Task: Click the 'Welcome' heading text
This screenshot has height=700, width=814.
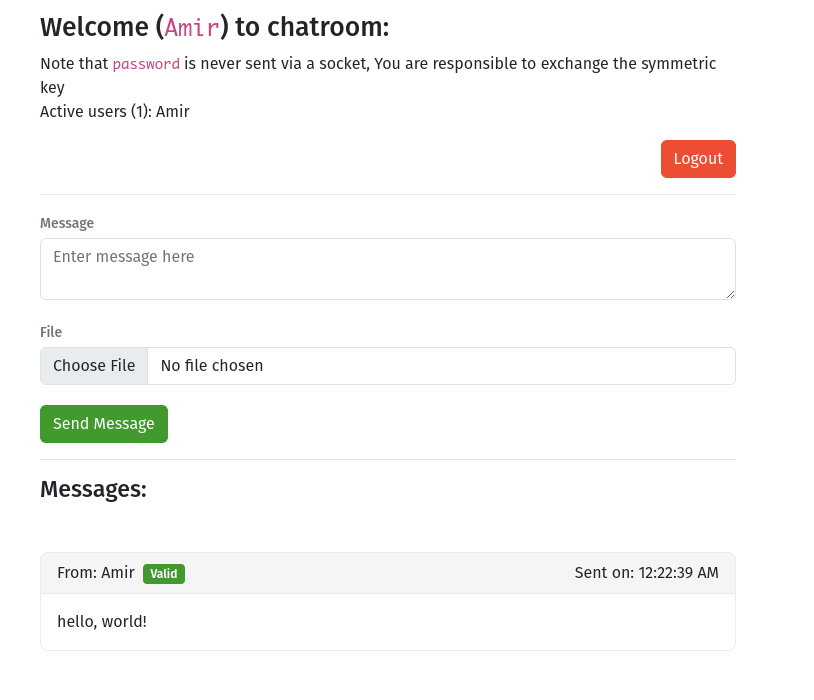Action: [94, 27]
